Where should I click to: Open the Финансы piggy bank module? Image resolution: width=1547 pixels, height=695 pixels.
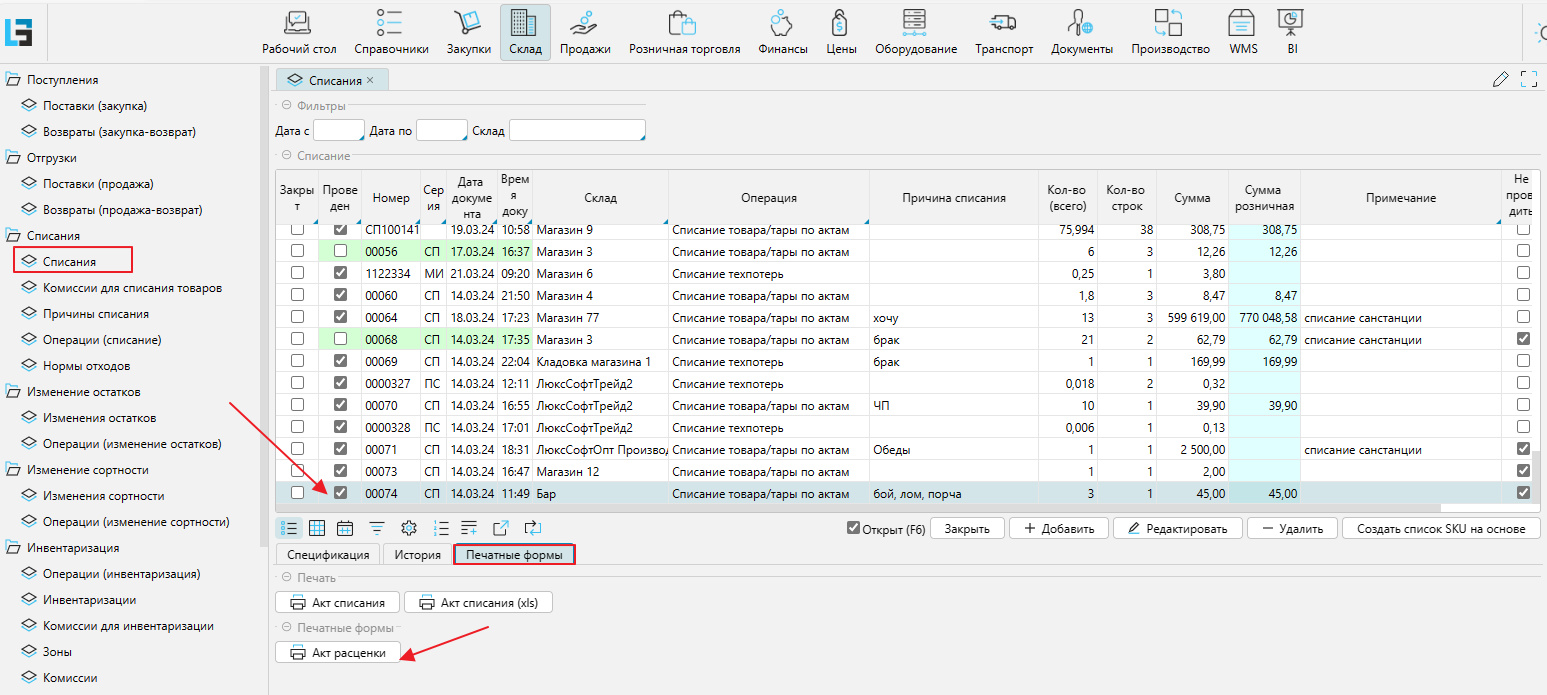pos(782,32)
